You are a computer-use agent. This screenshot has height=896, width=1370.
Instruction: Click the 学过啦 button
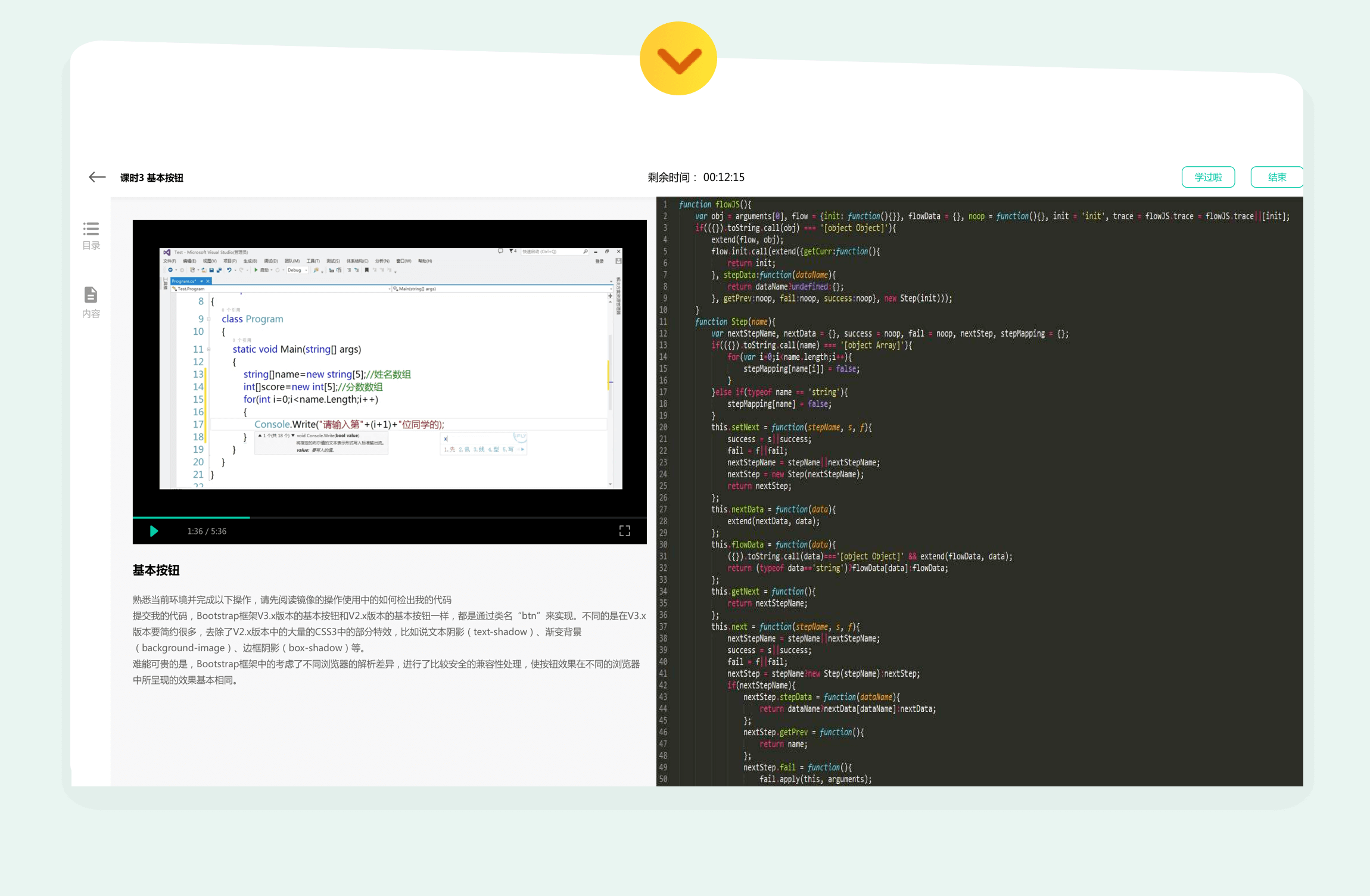click(x=1207, y=177)
